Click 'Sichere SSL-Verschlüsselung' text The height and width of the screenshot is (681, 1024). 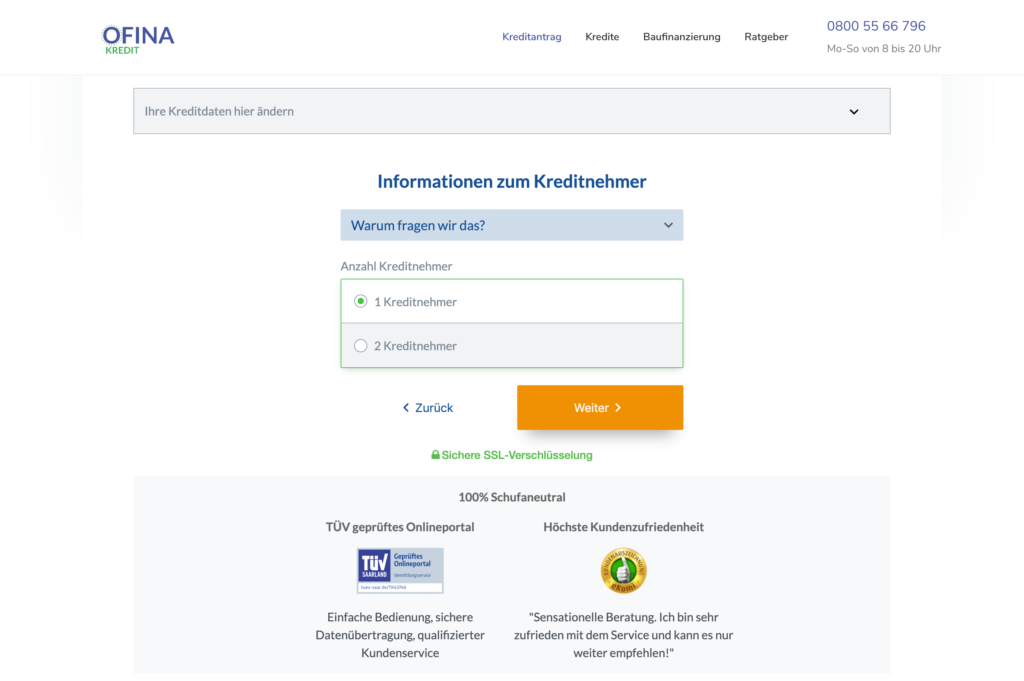click(x=517, y=455)
